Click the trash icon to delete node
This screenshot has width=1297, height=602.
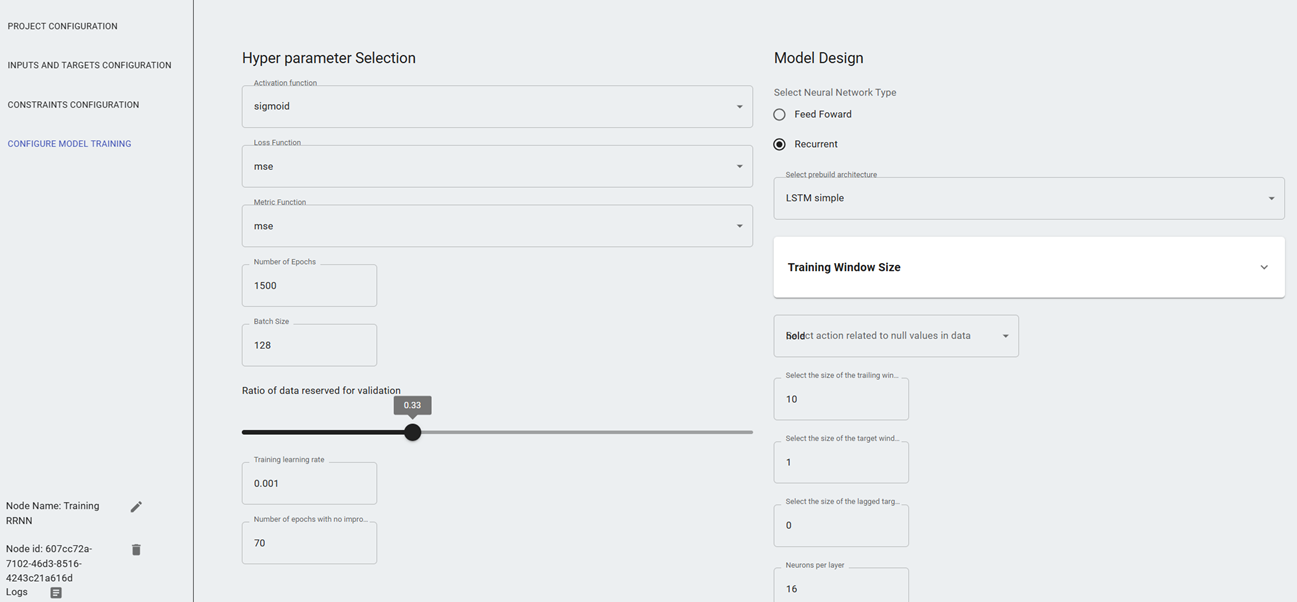(136, 550)
